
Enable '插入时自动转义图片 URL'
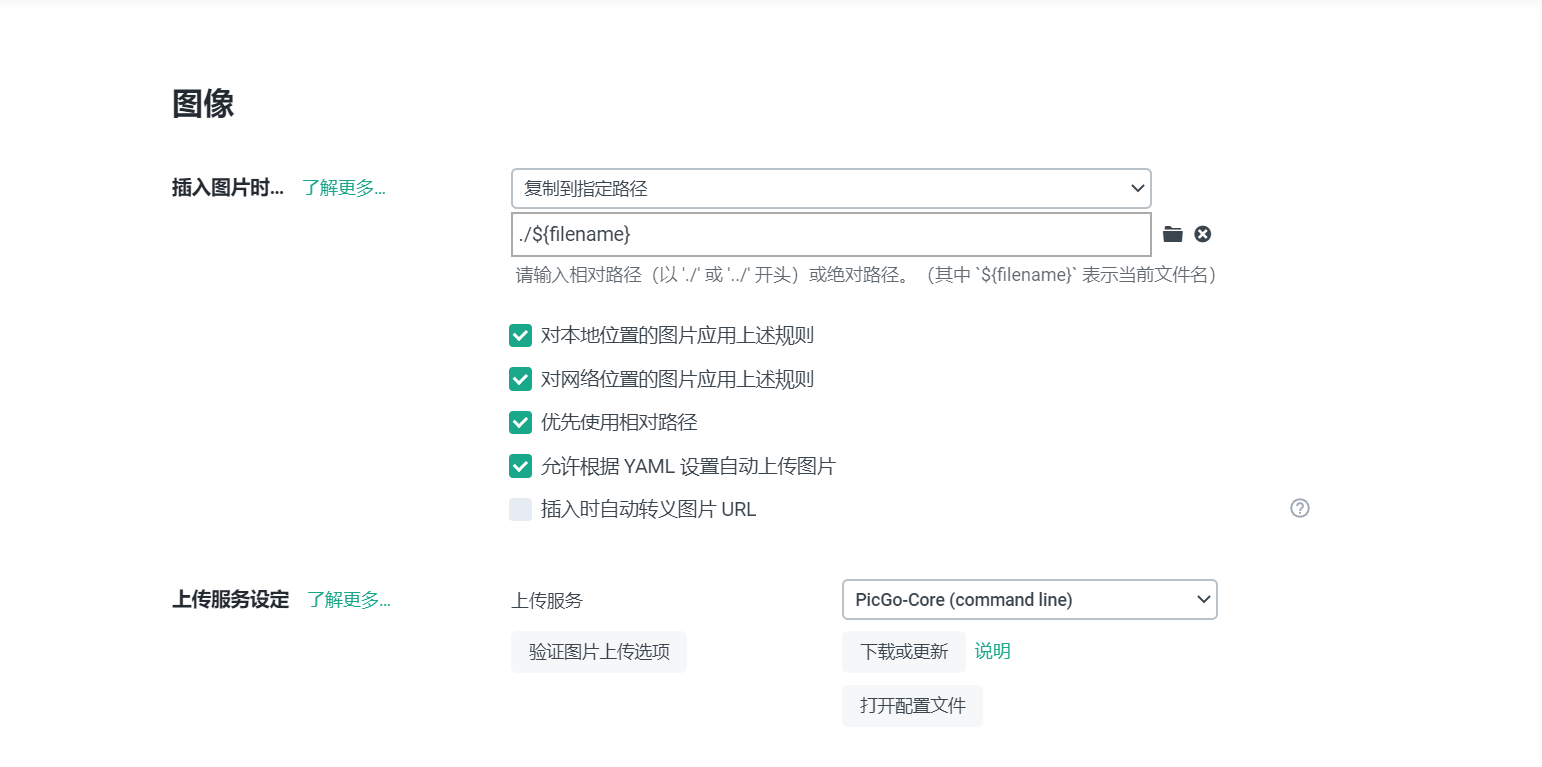[x=520, y=509]
